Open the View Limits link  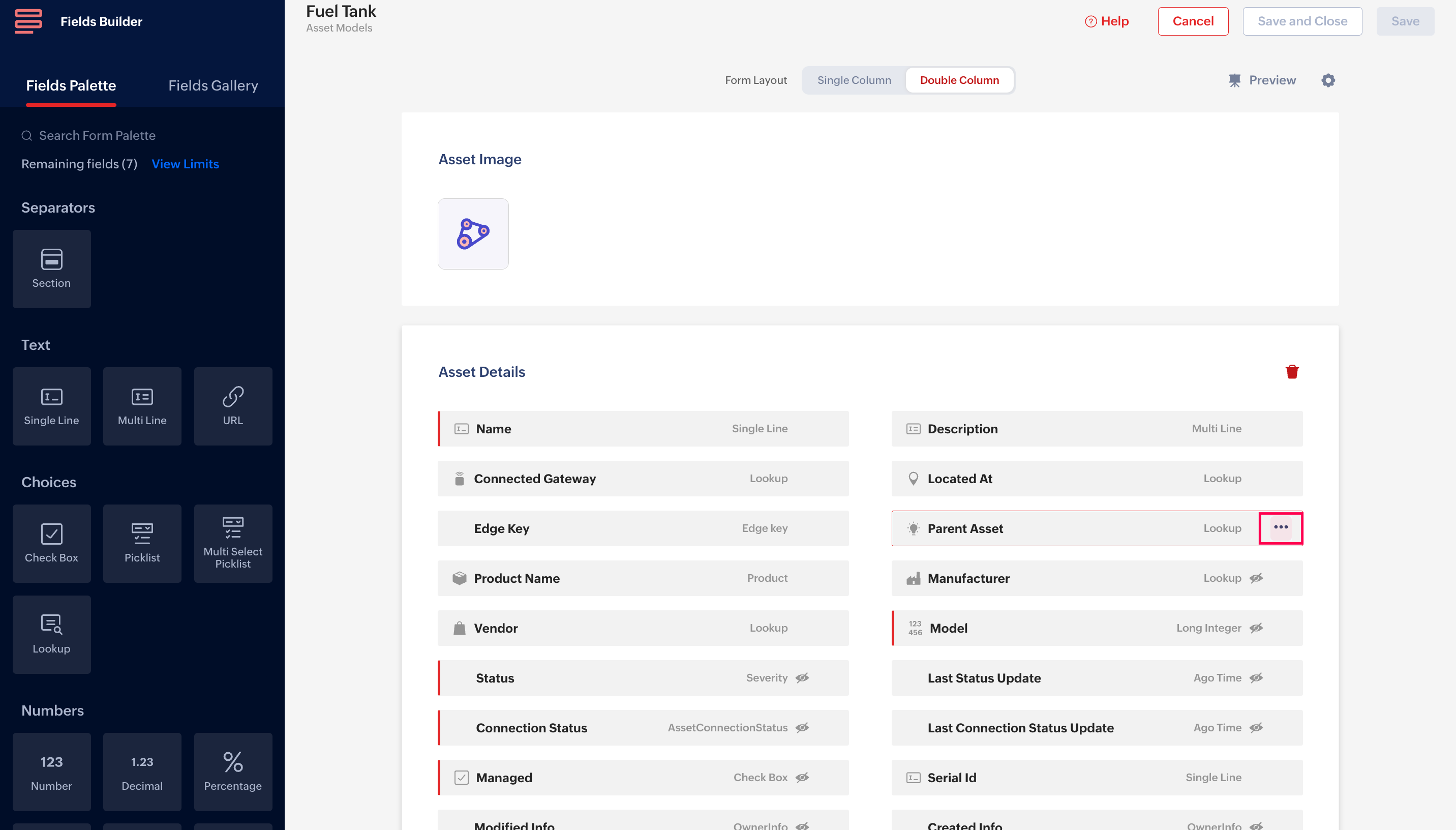(x=185, y=164)
